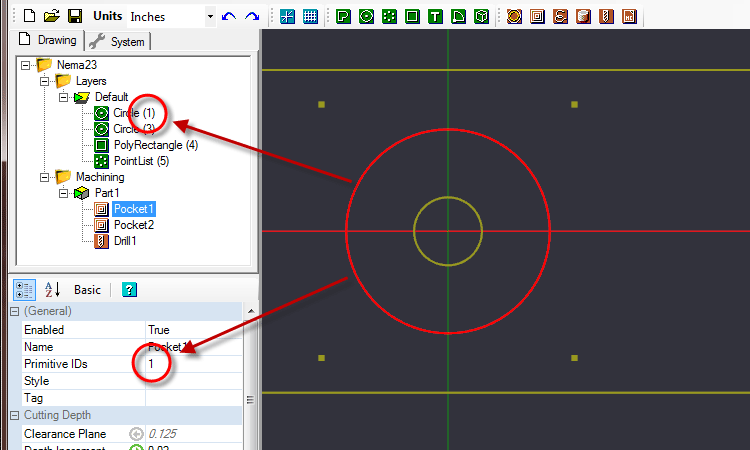Image resolution: width=750 pixels, height=450 pixels.
Task: Select the Text drawing tool
Action: tap(436, 16)
